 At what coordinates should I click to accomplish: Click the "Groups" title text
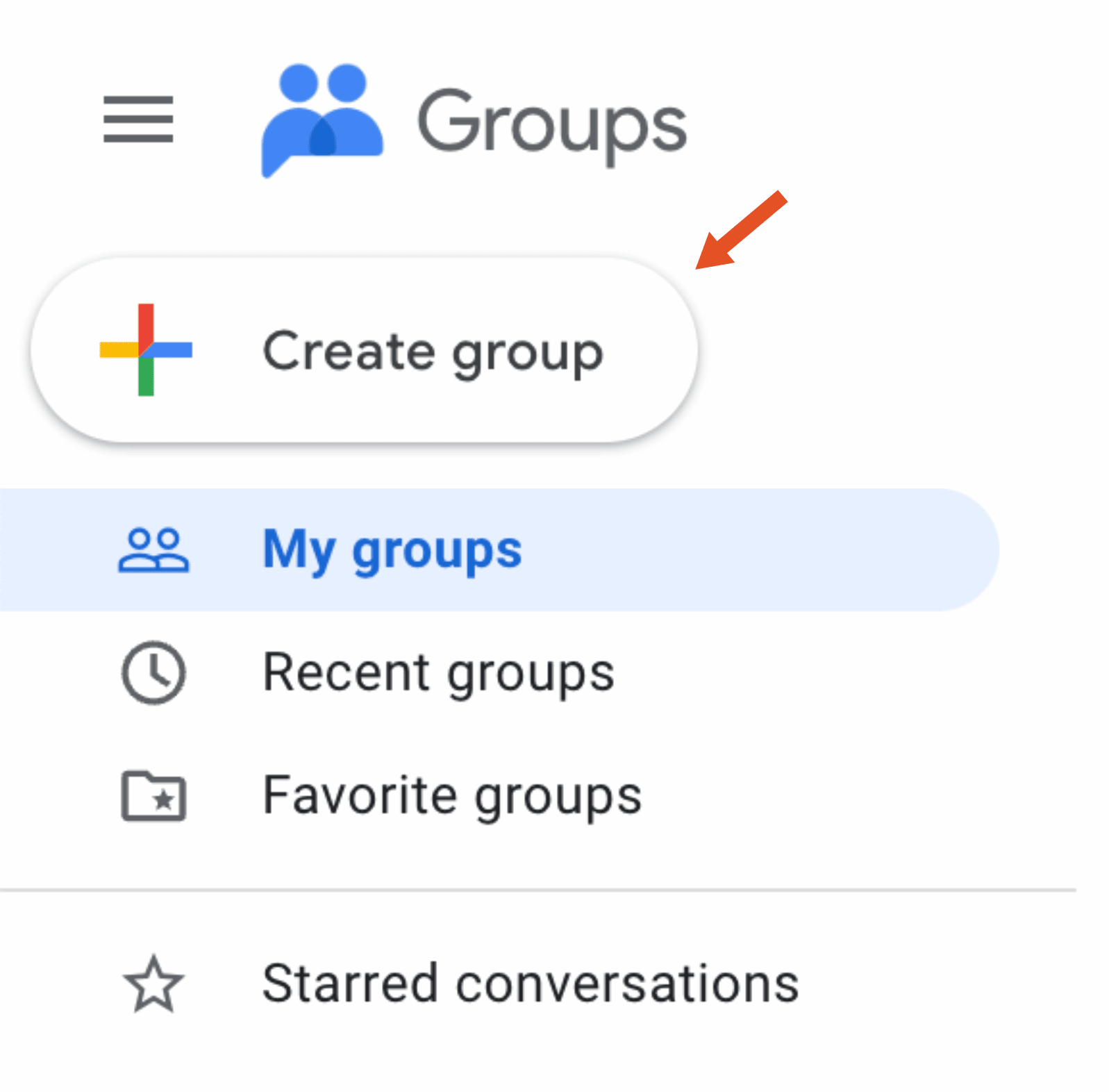(551, 123)
